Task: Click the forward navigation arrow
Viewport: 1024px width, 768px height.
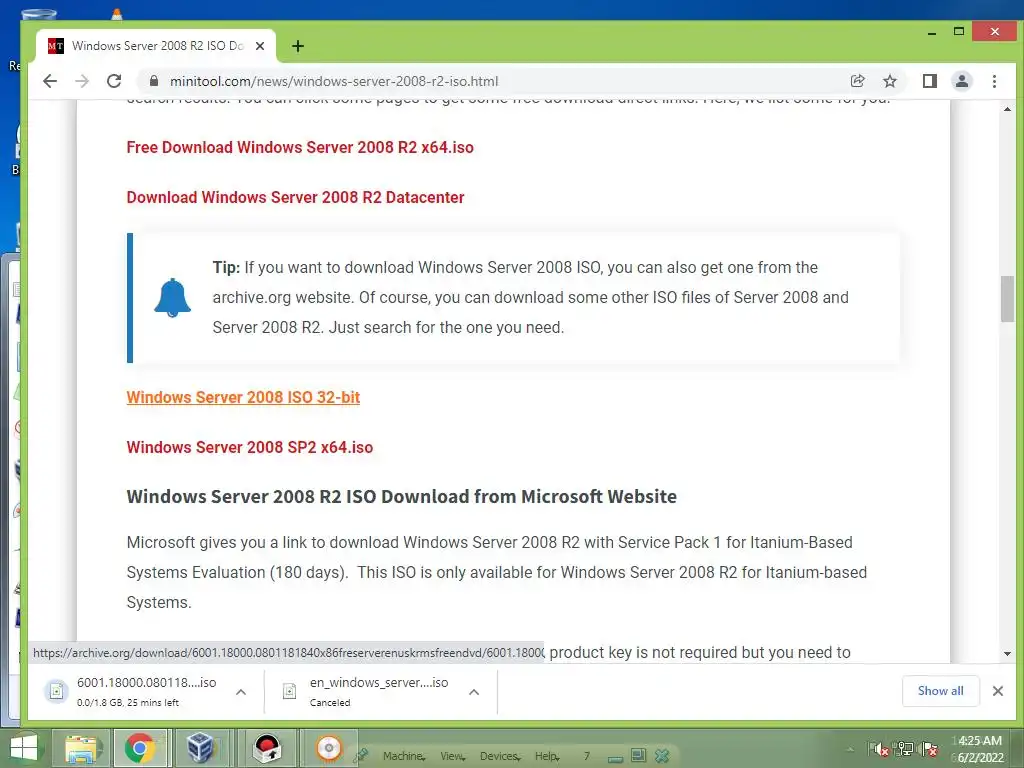Action: click(82, 81)
